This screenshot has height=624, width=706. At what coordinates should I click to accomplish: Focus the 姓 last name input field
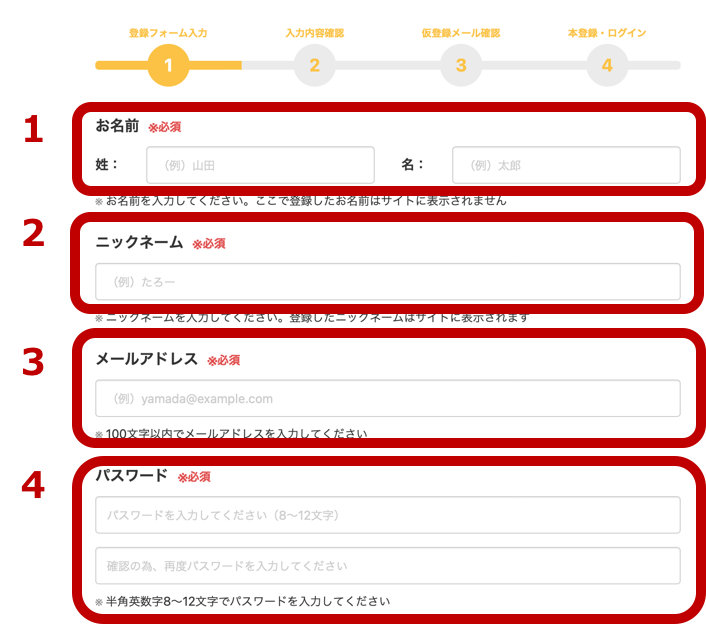260,165
